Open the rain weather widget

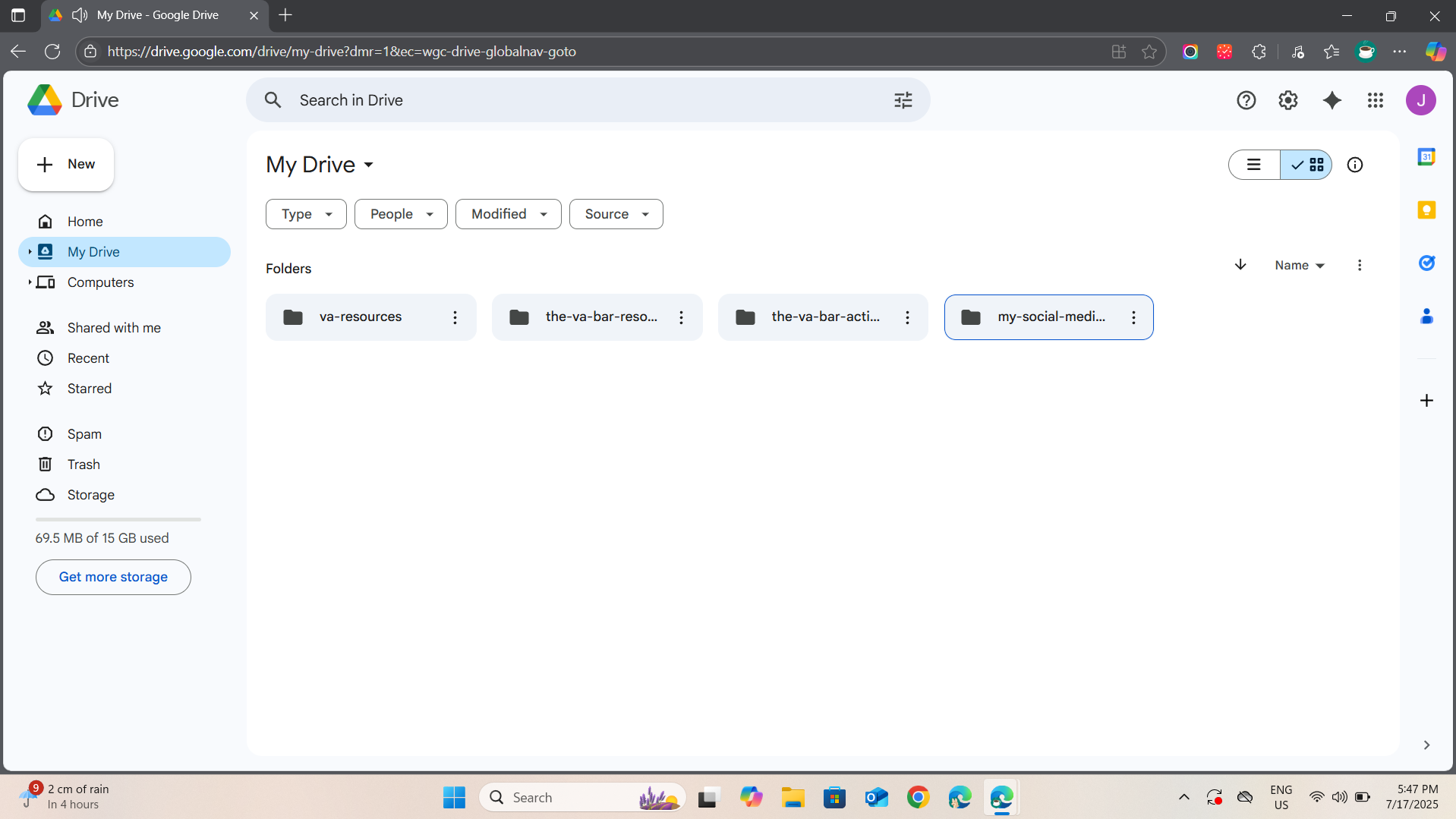(65, 797)
